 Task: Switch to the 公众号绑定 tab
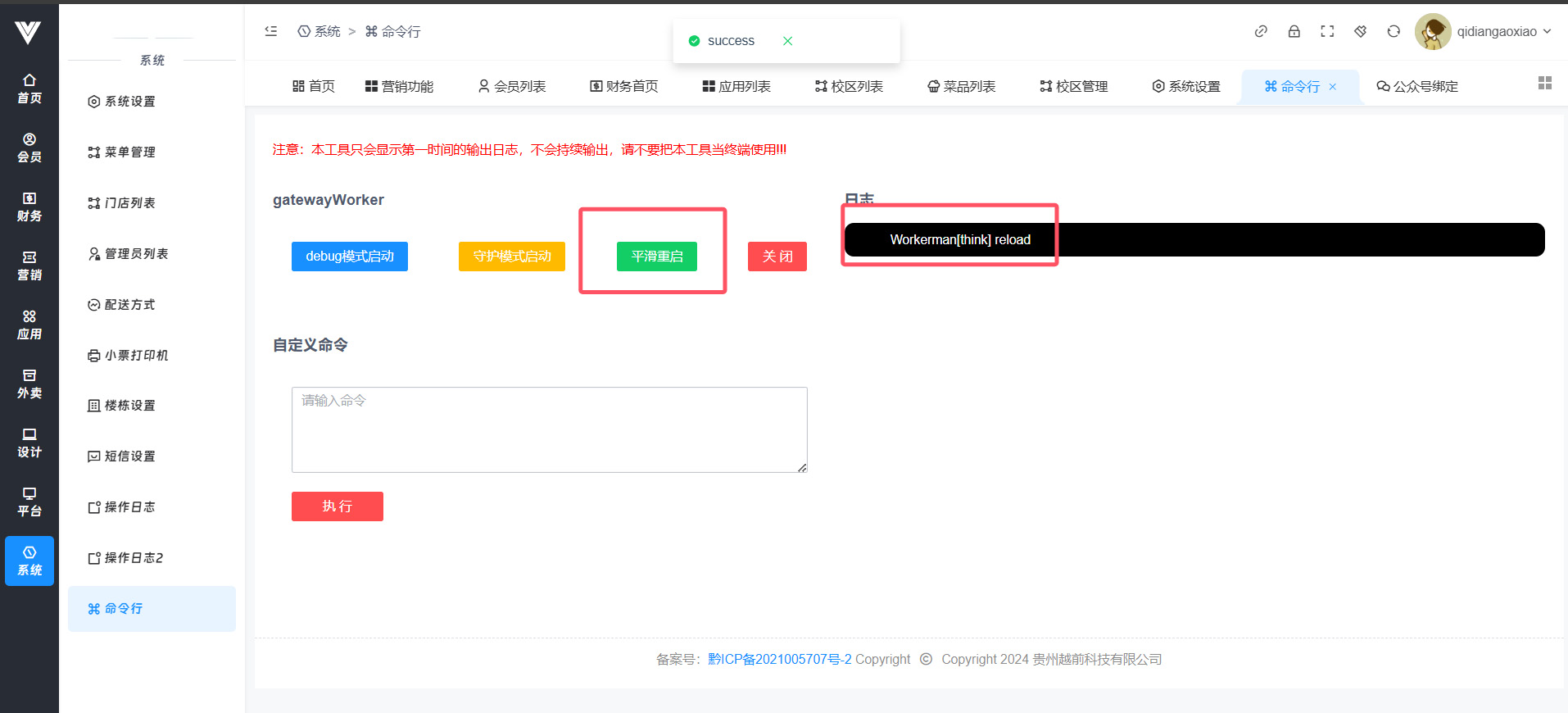click(1417, 87)
